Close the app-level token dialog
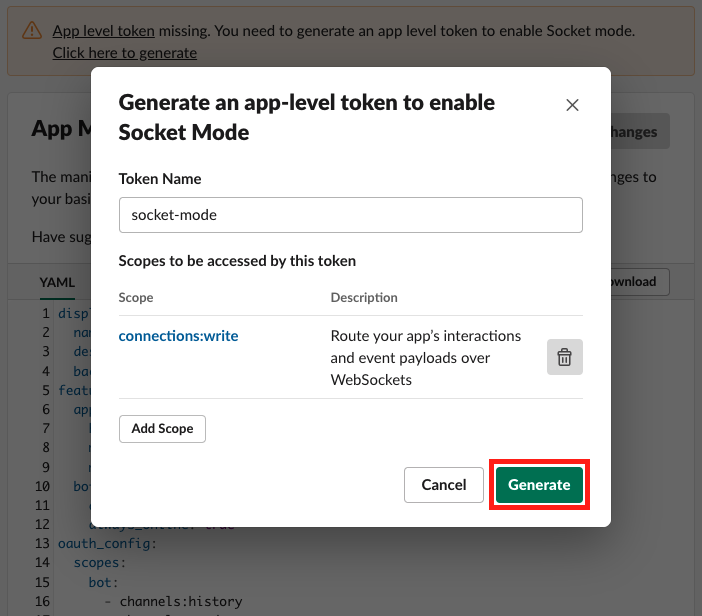Viewport: 702px width, 616px height. [572, 105]
